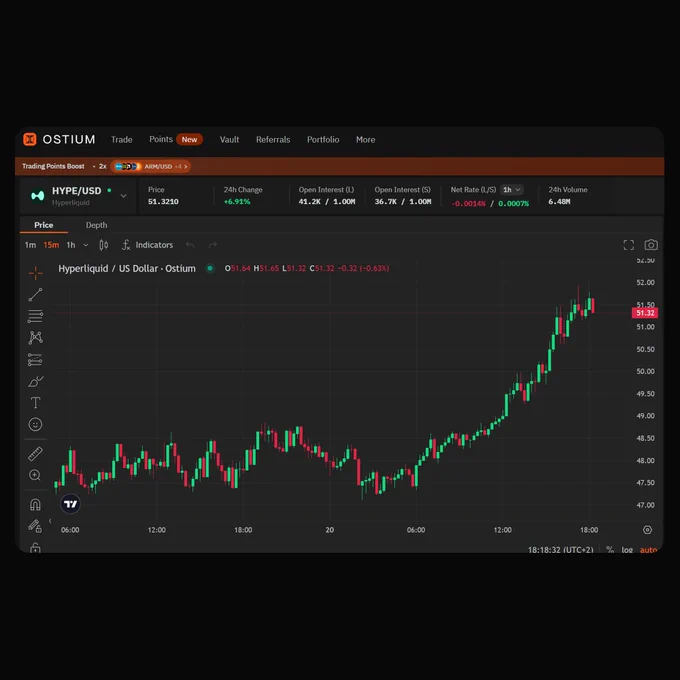Switch to the Price tab

tap(44, 225)
